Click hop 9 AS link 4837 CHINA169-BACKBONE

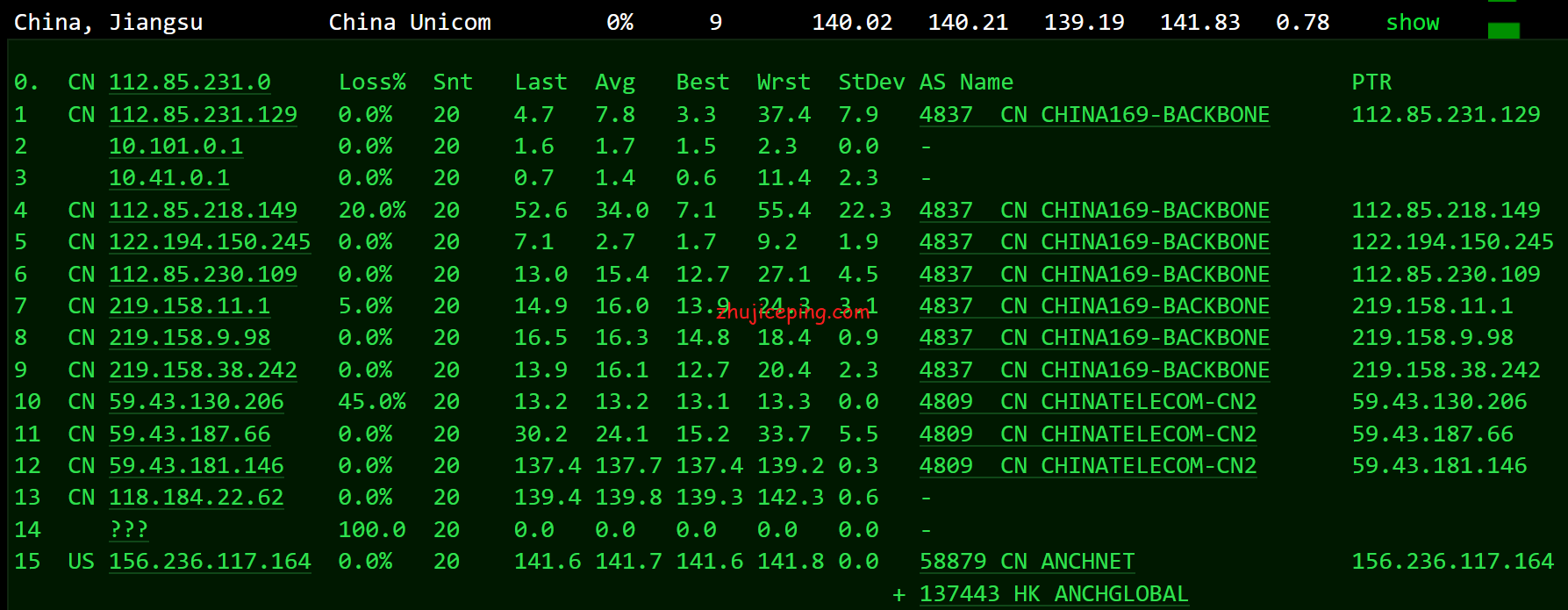point(1094,370)
